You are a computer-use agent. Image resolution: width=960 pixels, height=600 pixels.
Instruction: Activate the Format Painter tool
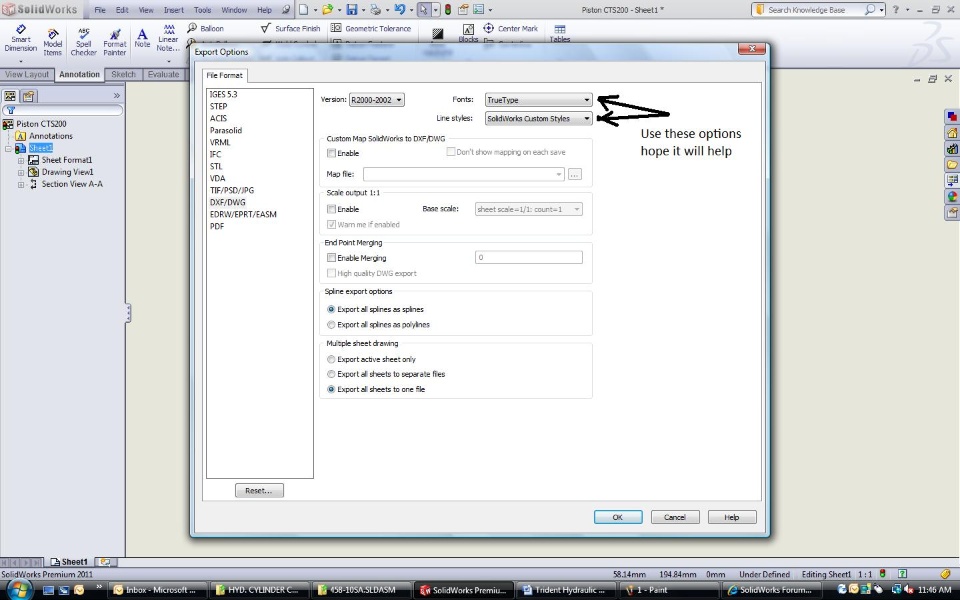114,42
